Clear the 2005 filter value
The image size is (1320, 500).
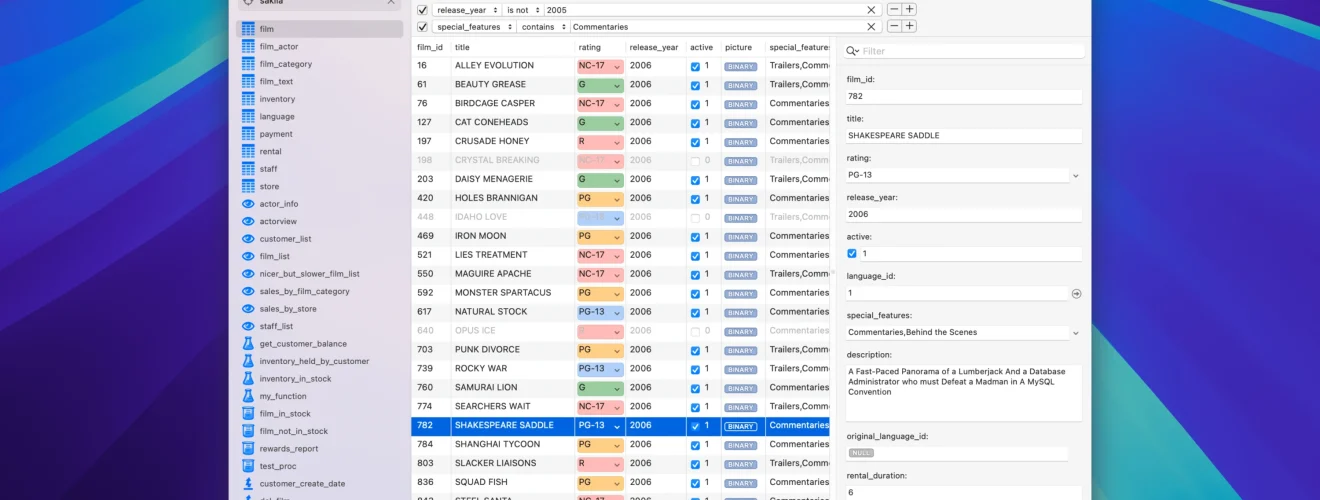[871, 9]
